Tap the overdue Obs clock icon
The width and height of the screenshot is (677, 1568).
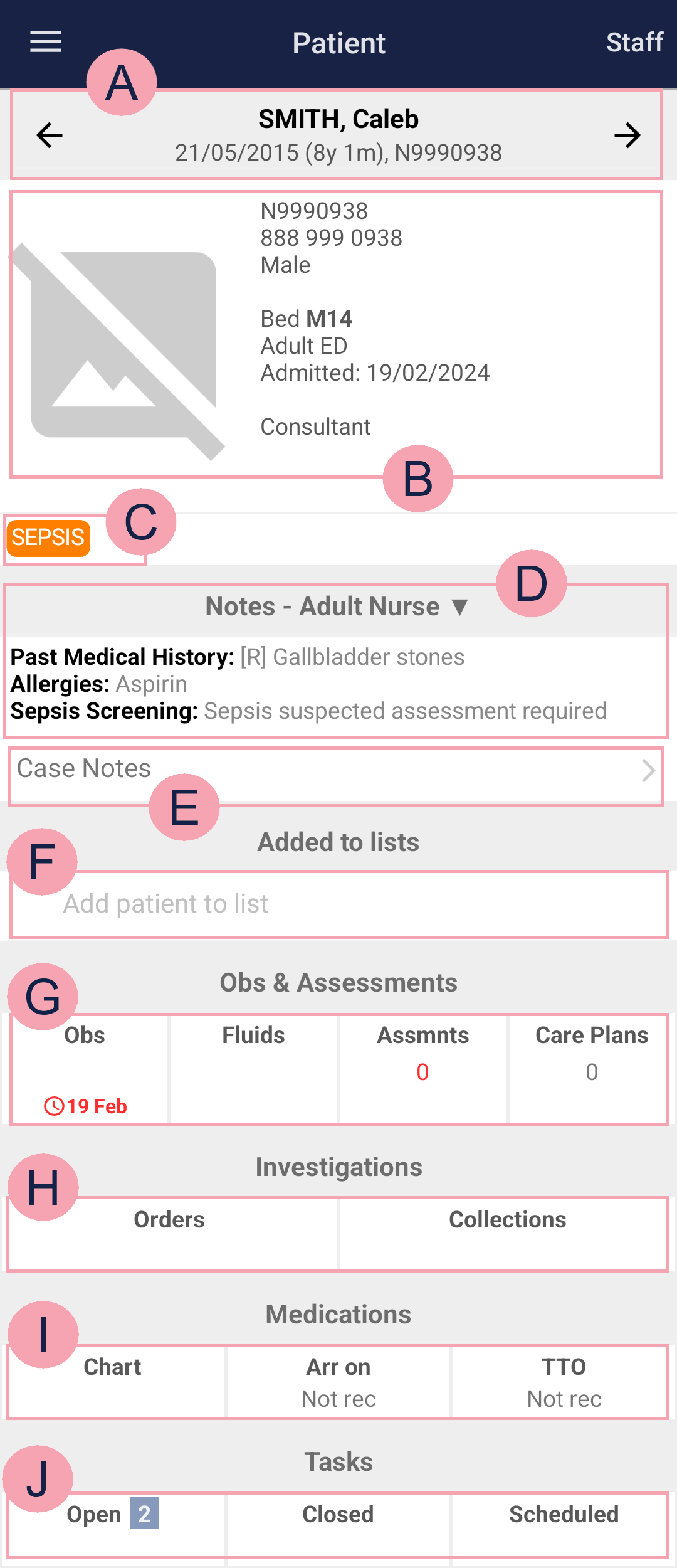[54, 1106]
